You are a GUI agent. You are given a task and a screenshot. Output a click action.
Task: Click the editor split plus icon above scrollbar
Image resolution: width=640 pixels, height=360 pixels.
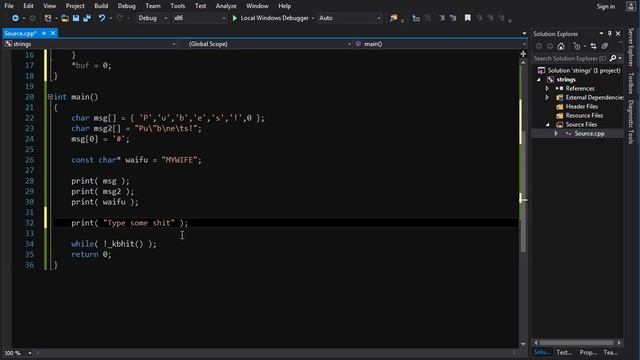coord(523,54)
